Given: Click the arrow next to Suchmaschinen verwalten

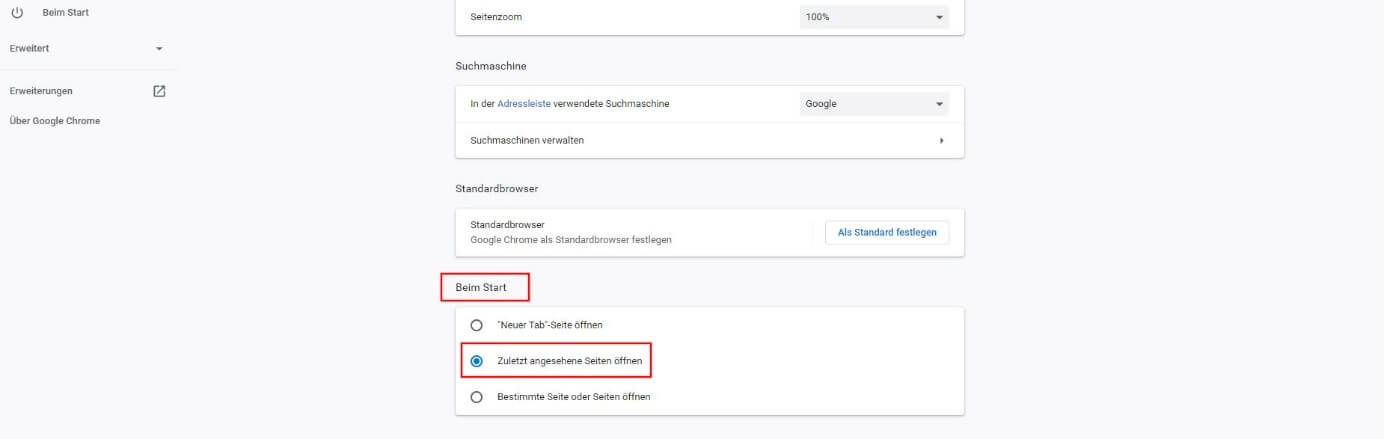Looking at the screenshot, I should click(x=941, y=140).
